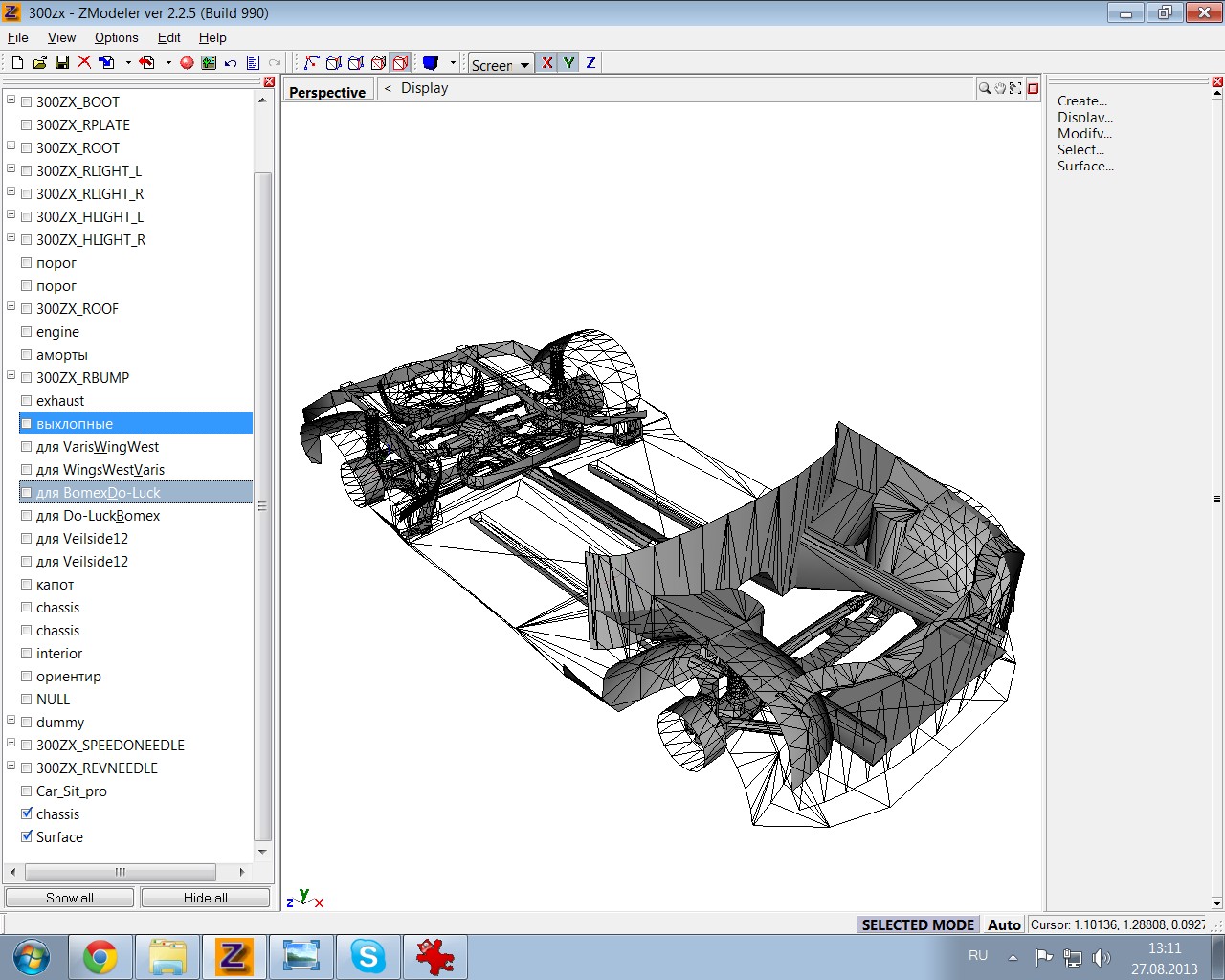1225x980 pixels.
Task: Open the Surface... command group
Action: (x=1085, y=166)
